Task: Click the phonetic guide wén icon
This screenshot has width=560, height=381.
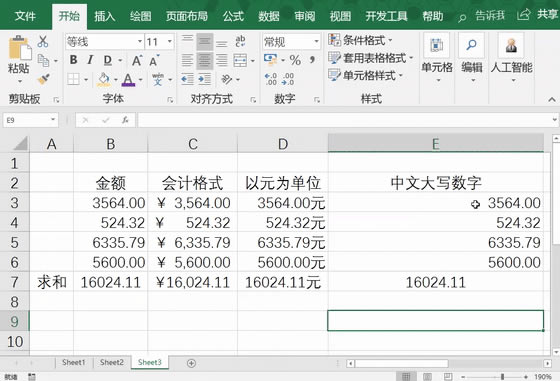Action: click(158, 79)
